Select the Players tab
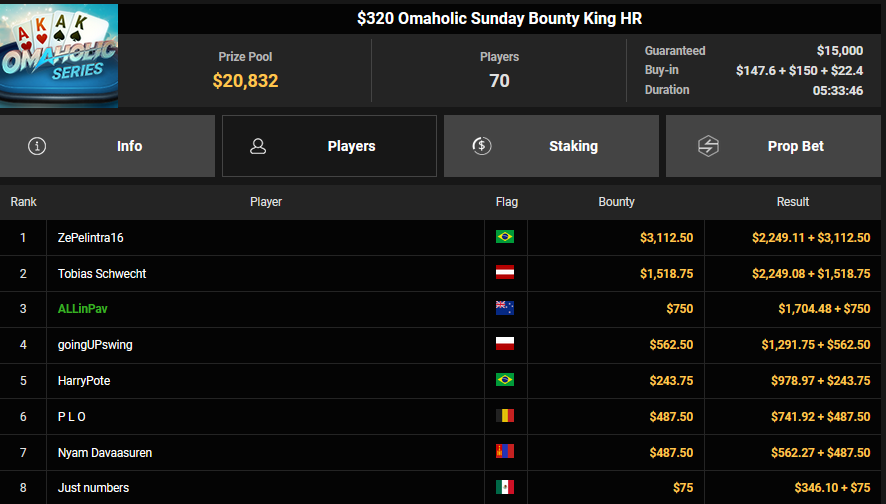Image resolution: width=886 pixels, height=504 pixels. click(x=329, y=146)
